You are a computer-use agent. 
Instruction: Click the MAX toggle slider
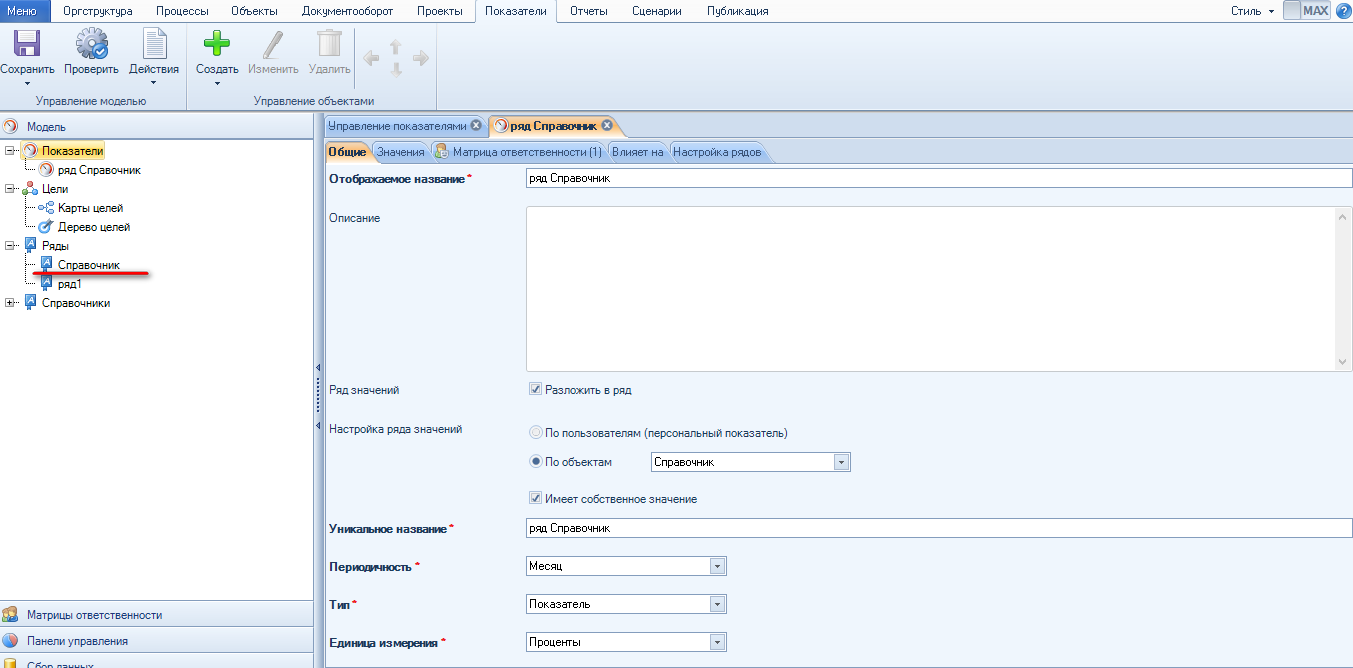click(x=1306, y=11)
